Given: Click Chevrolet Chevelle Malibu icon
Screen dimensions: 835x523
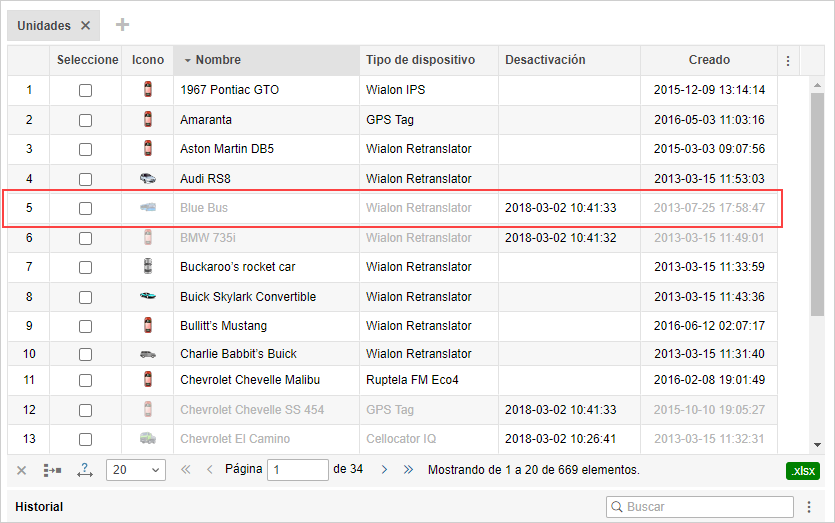Looking at the screenshot, I should click(x=148, y=380).
